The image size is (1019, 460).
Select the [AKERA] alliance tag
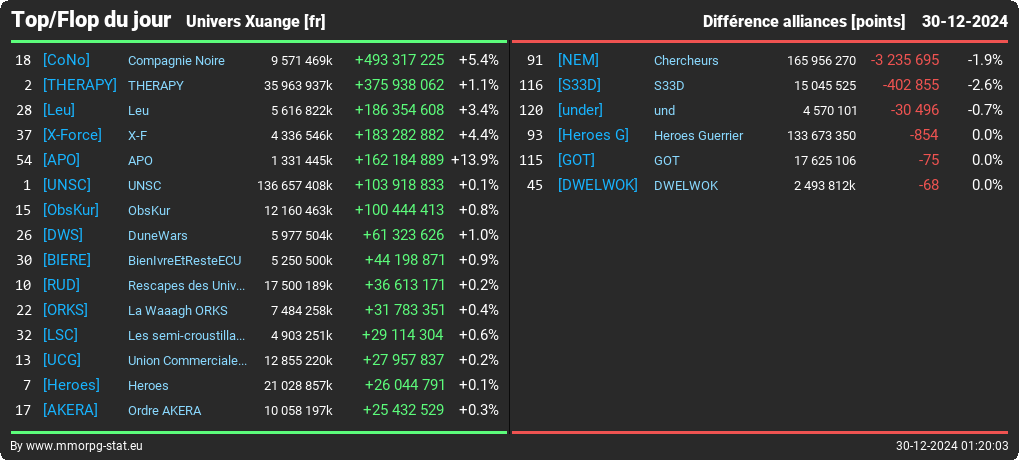[70, 411]
